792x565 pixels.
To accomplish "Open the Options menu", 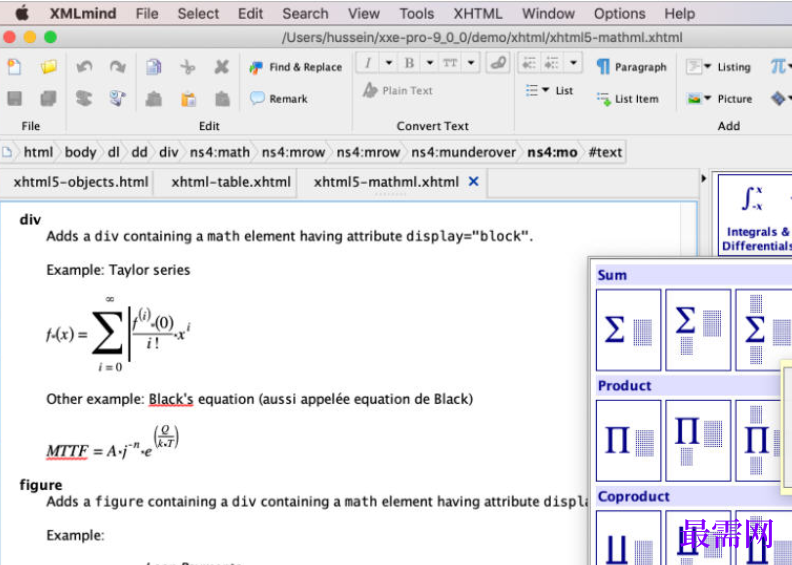I will pos(619,13).
